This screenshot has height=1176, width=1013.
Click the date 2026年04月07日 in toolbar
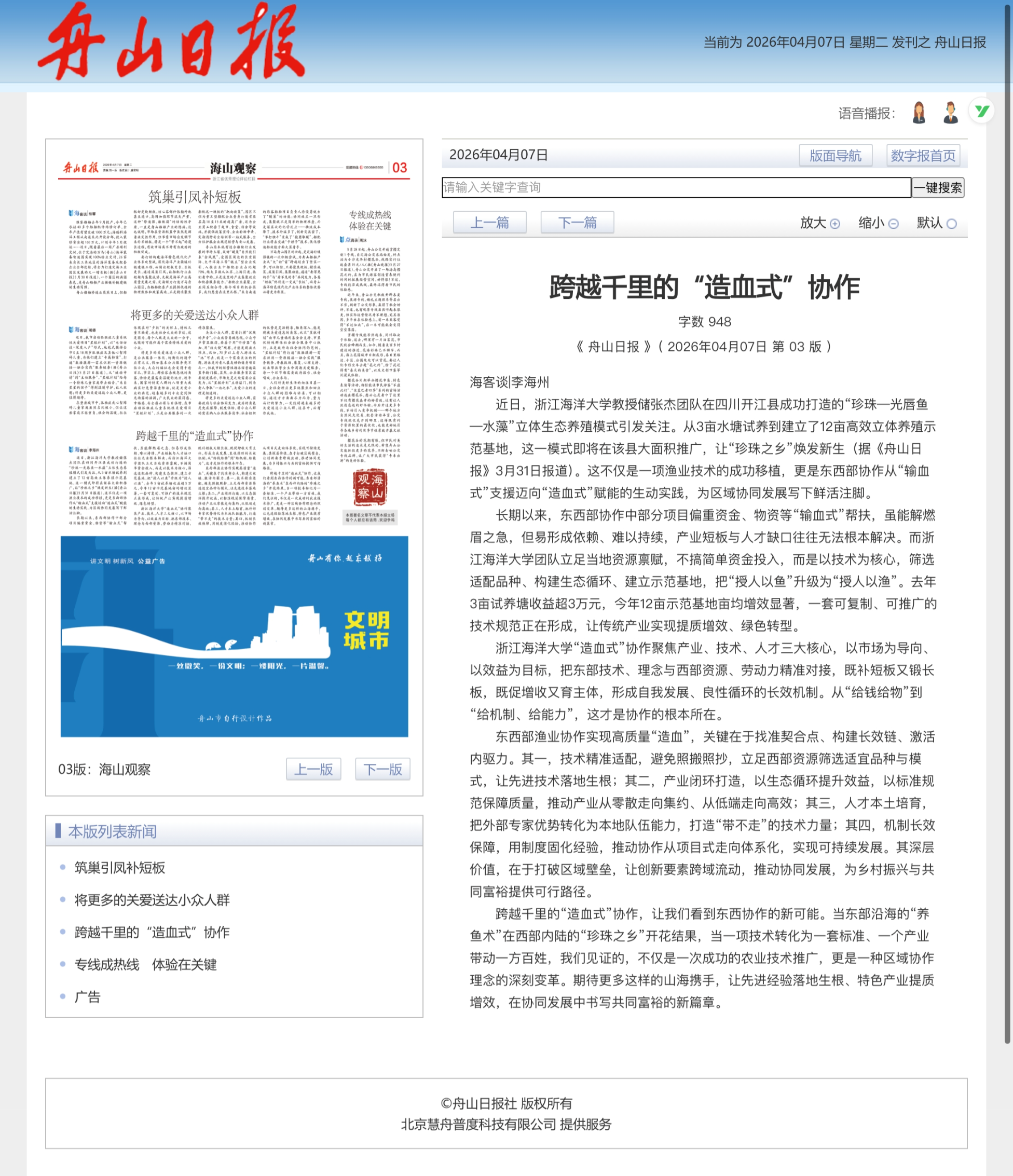coord(498,155)
